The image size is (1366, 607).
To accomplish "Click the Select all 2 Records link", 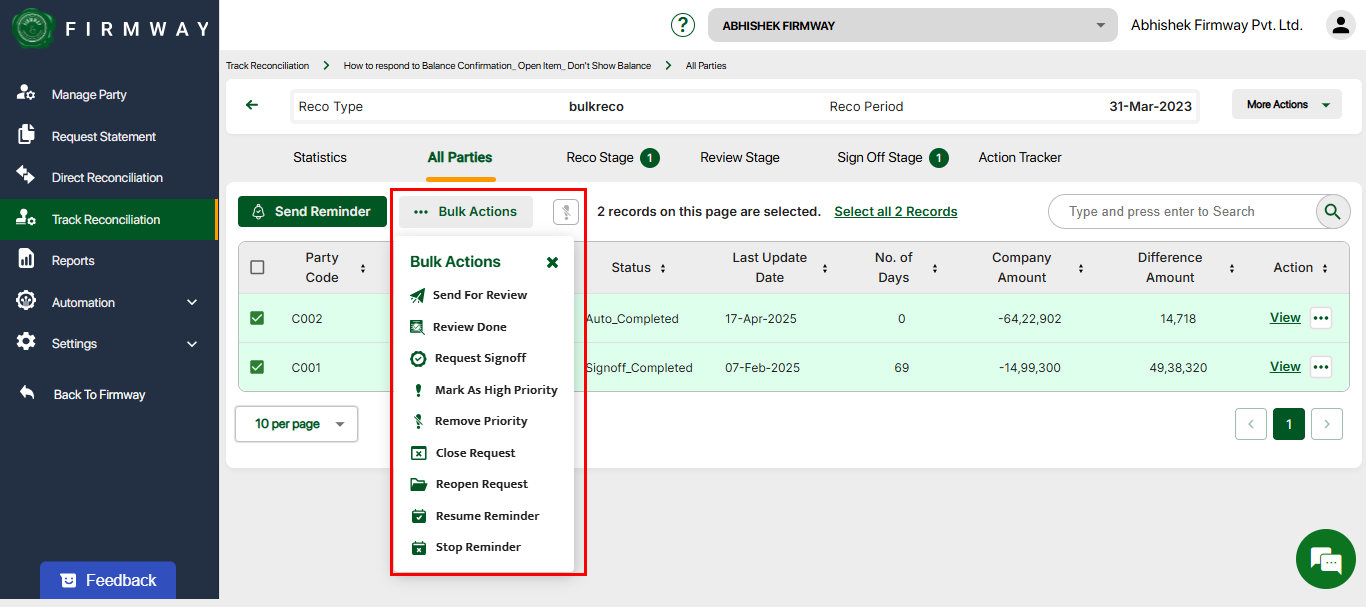I will pyautogui.click(x=895, y=212).
